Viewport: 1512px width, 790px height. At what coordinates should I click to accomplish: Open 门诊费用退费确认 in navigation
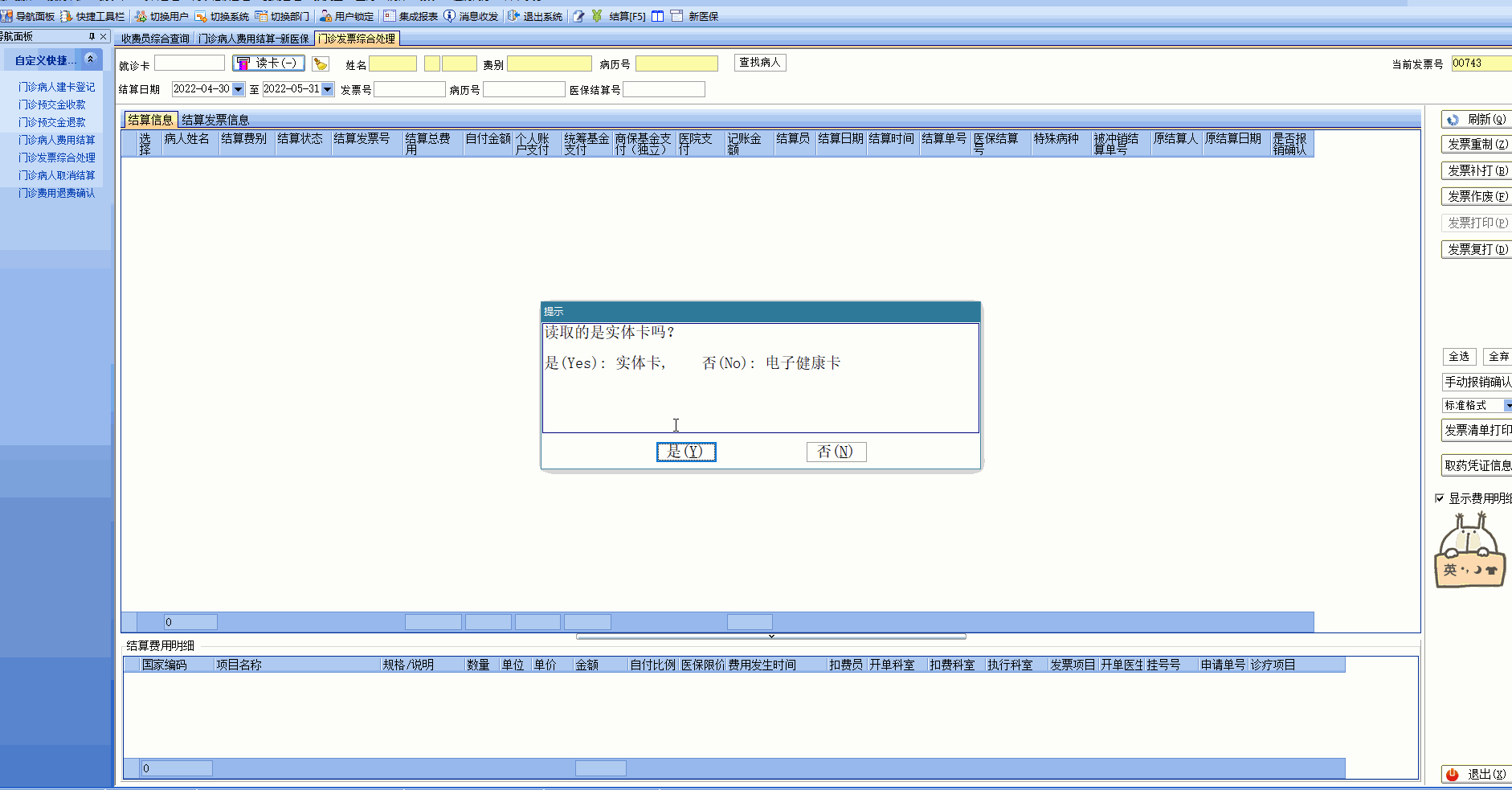tap(57, 193)
